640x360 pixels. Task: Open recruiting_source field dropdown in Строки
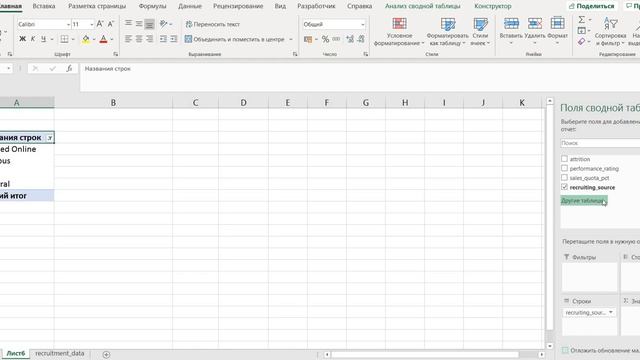point(611,312)
